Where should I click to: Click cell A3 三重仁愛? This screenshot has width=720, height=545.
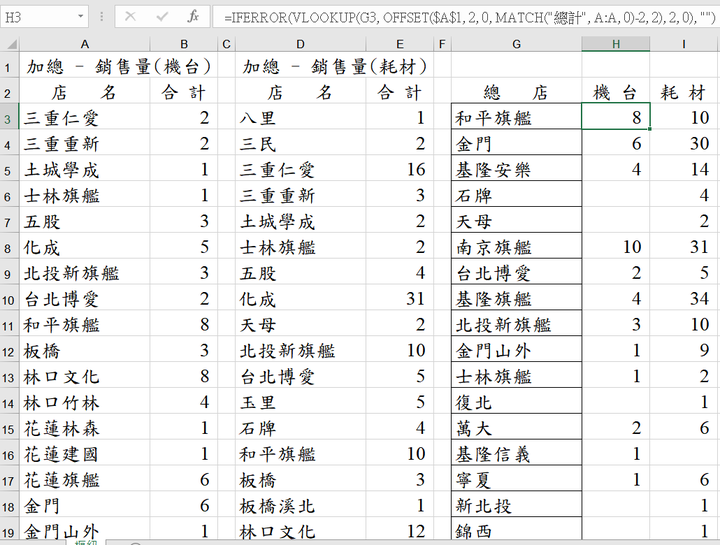click(x=84, y=118)
